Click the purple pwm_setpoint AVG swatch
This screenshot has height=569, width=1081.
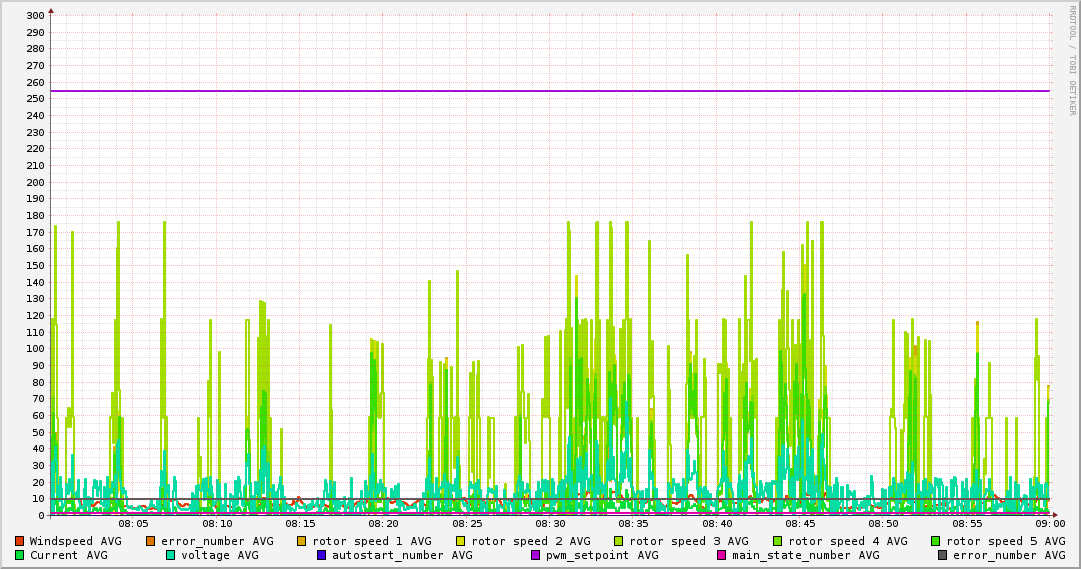(x=535, y=555)
